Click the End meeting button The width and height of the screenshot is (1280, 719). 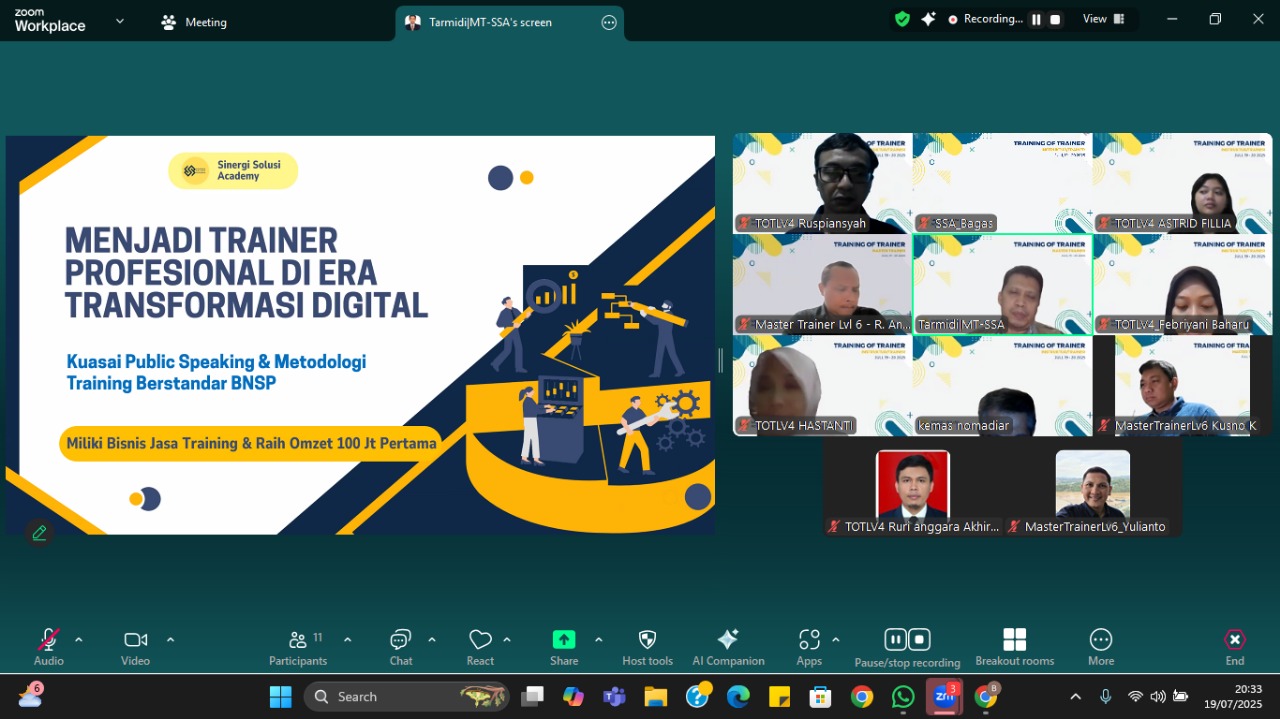[1235, 640]
